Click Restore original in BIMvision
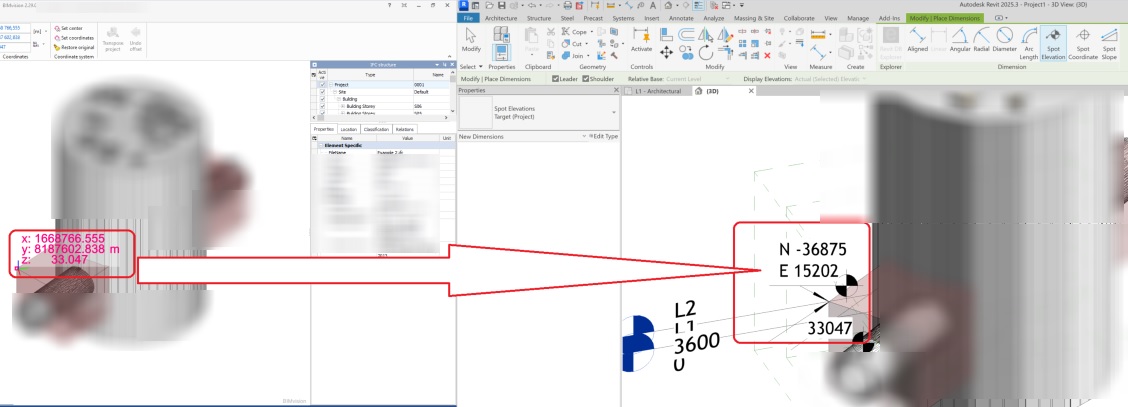Viewport: 1128px width, 407px height. coord(73,47)
